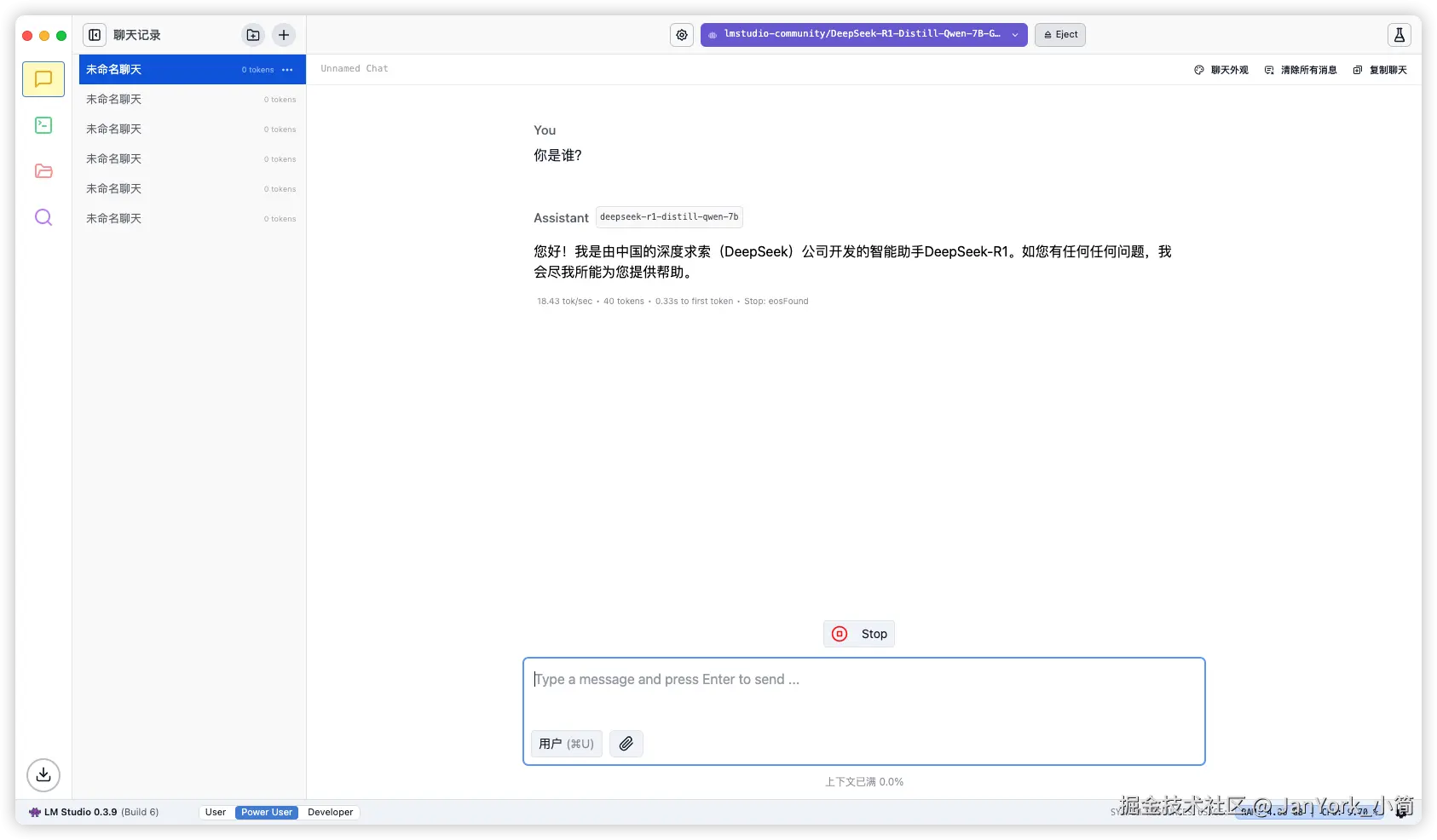
Task: Switch sender role via 用户 (⌘U) button
Action: coord(567,744)
